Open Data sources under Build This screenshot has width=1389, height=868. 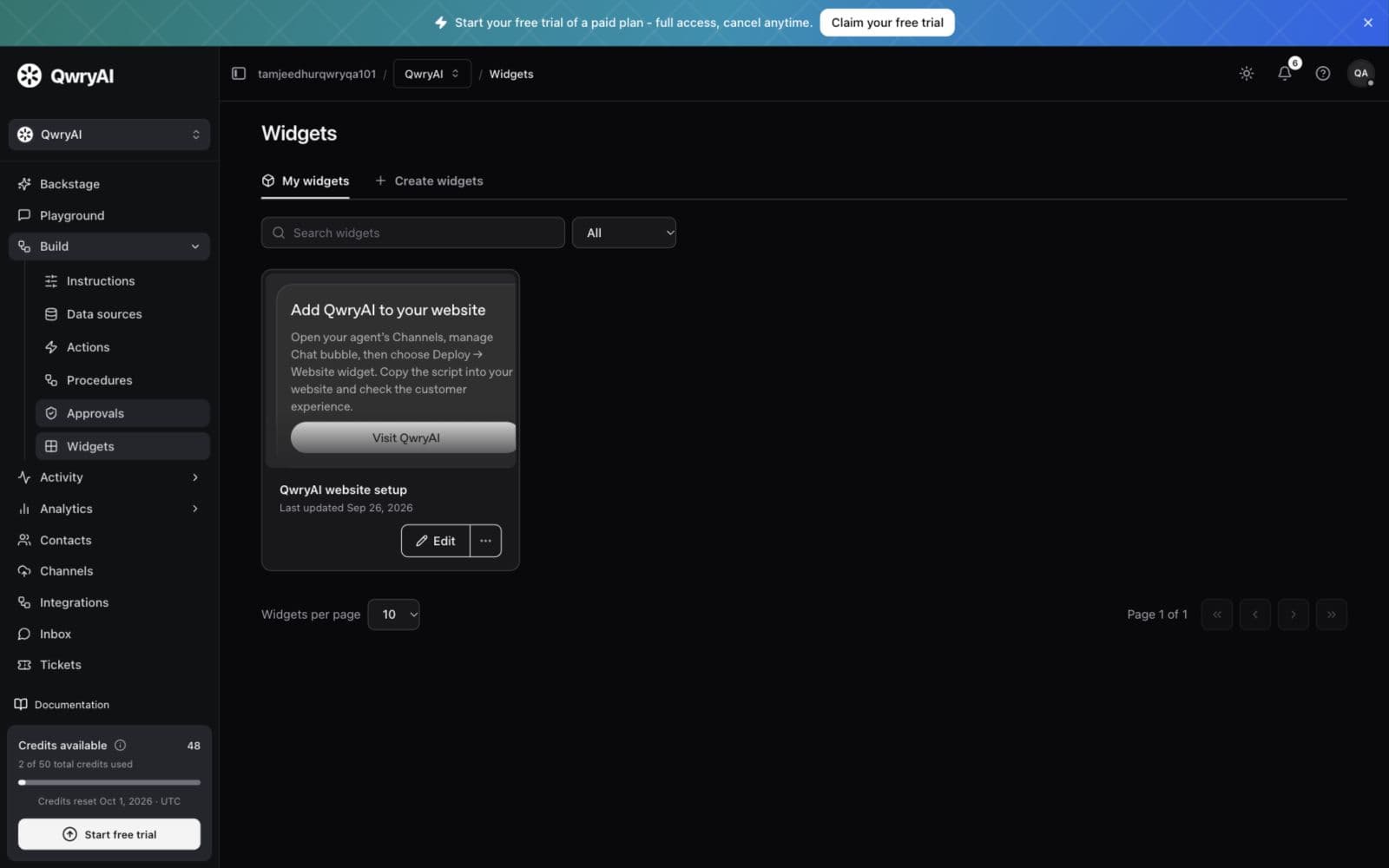click(x=122, y=314)
